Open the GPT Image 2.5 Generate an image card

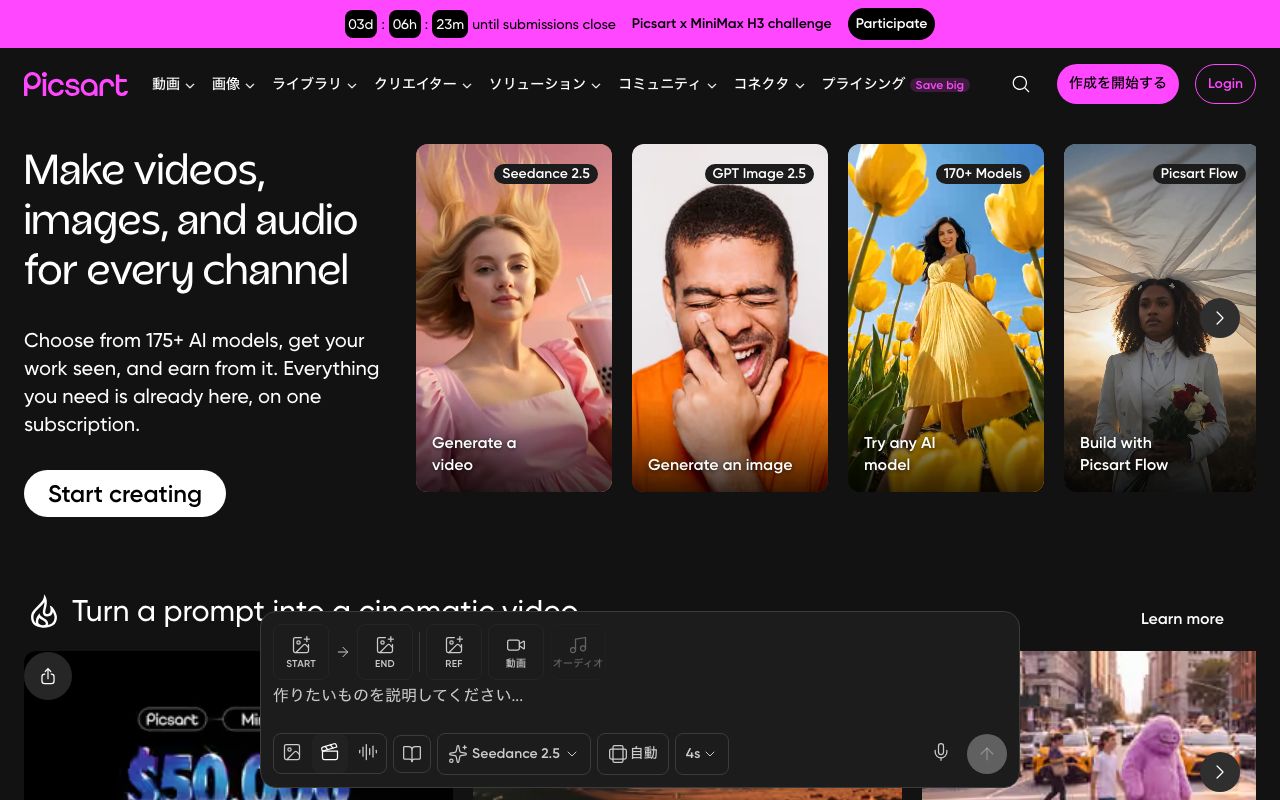730,318
